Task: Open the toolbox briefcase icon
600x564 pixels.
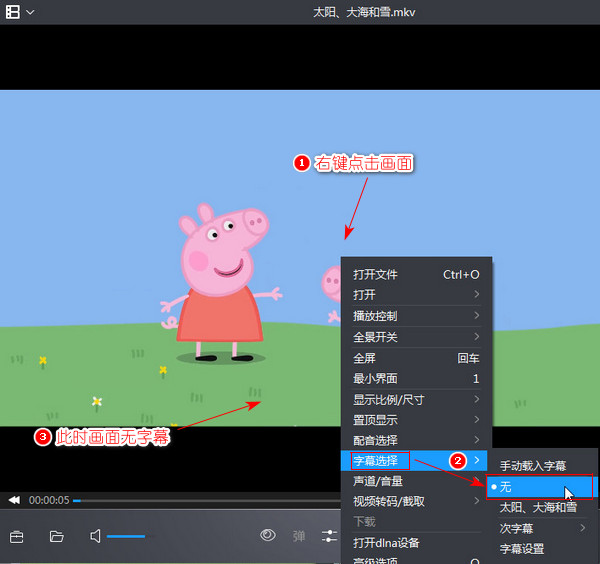Action: coord(16,536)
